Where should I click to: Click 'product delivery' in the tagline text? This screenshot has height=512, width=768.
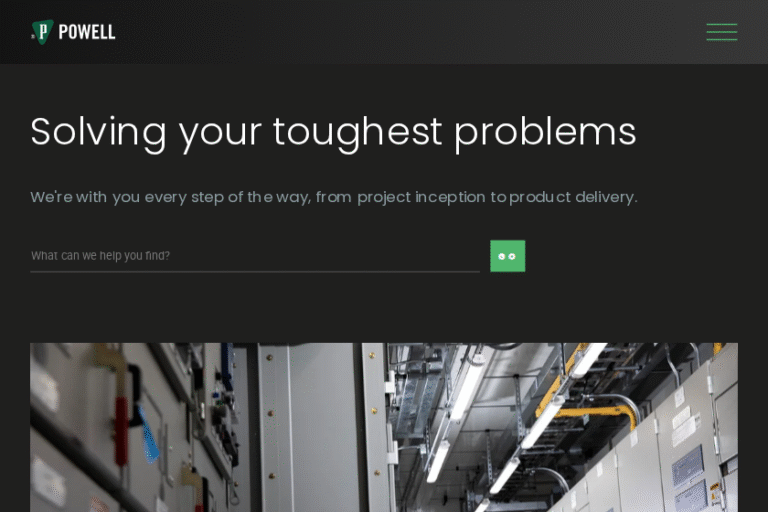(x=573, y=197)
